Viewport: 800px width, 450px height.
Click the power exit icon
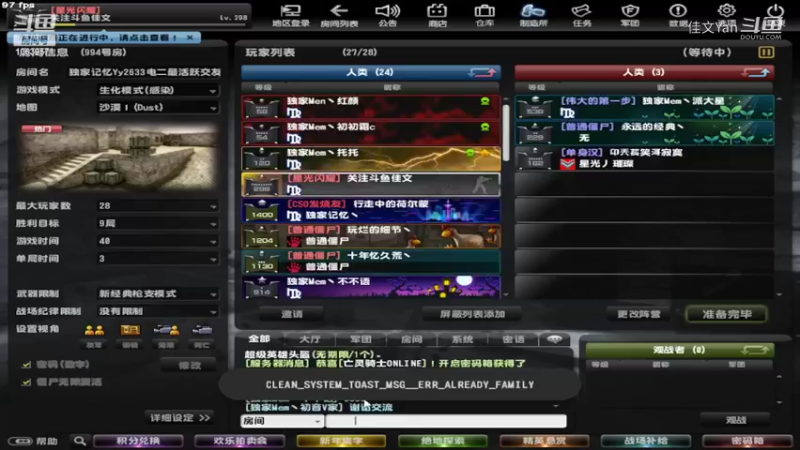[x=775, y=11]
